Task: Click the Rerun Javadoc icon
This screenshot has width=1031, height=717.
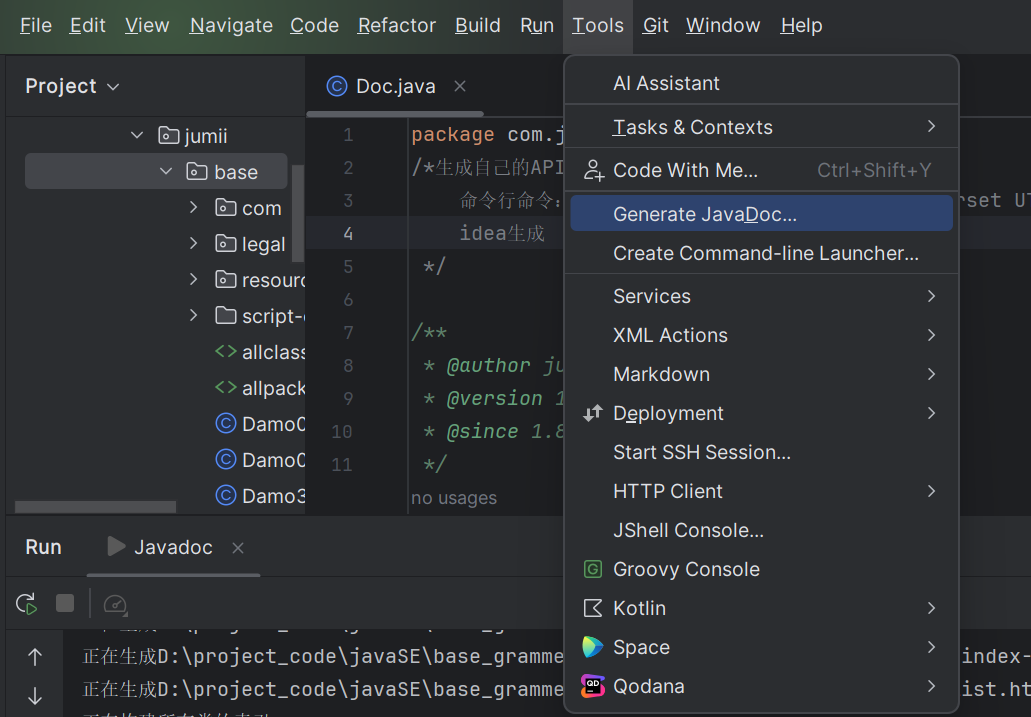Action: point(26,603)
